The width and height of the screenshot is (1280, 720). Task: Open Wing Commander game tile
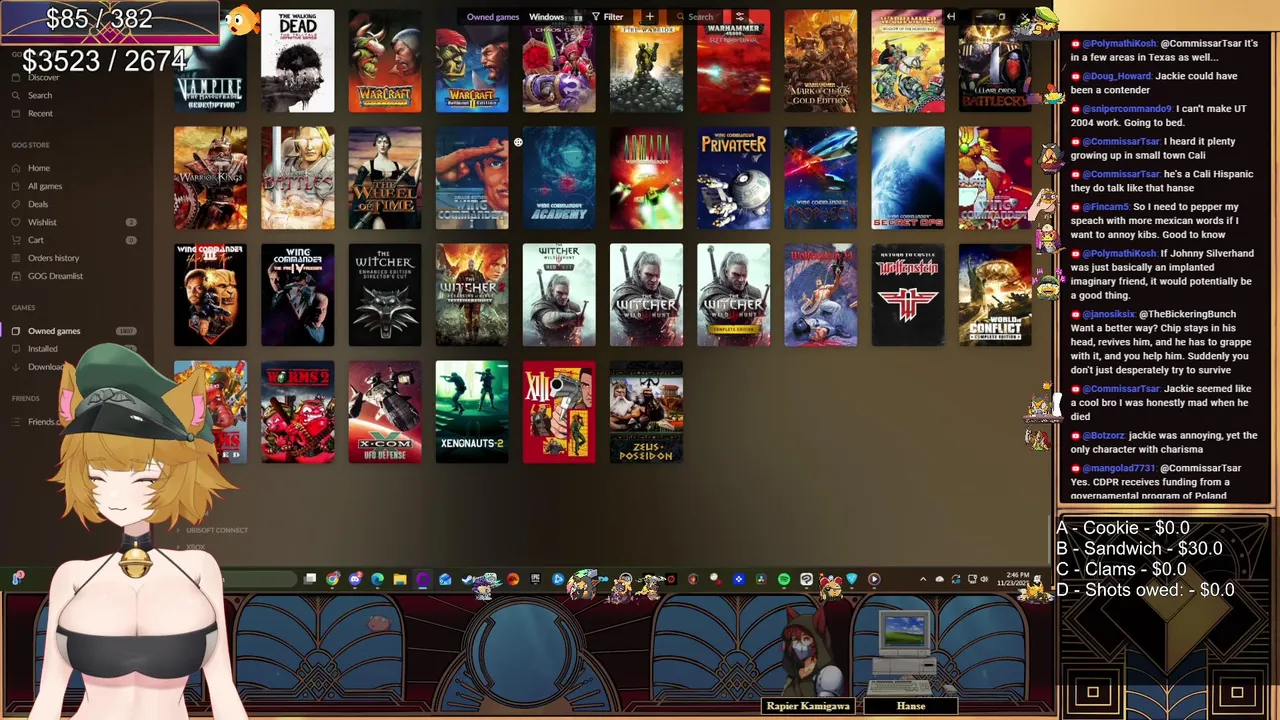(x=472, y=178)
